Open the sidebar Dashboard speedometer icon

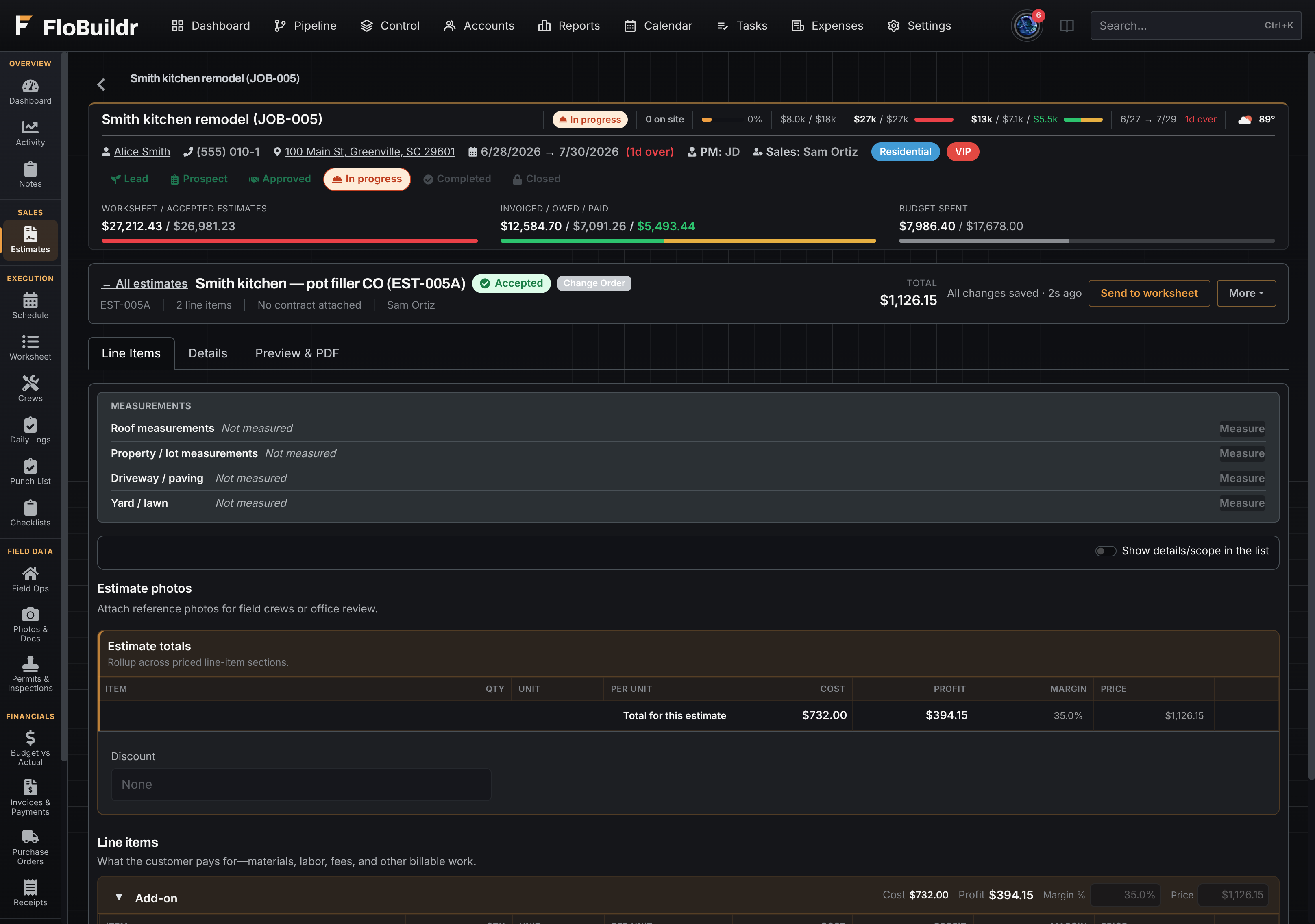tap(30, 87)
